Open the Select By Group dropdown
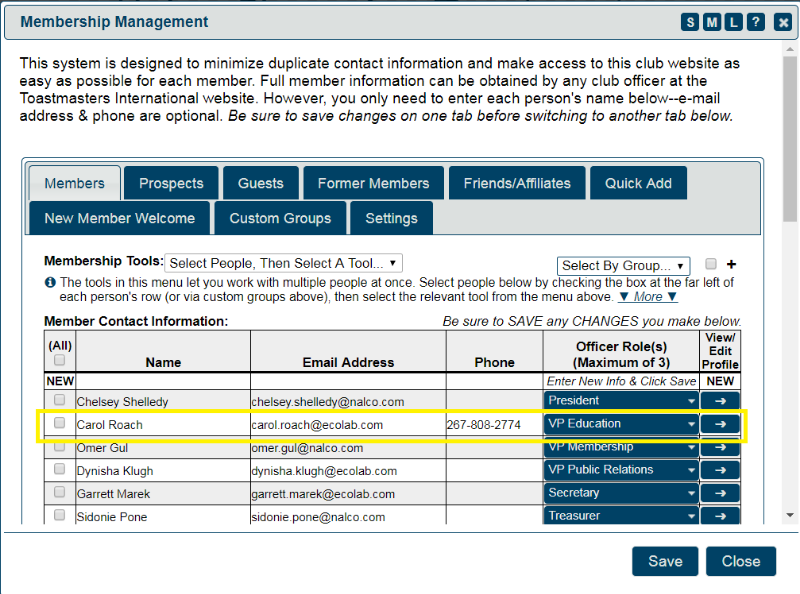Screen dimensions: 800x594 click(x=623, y=266)
